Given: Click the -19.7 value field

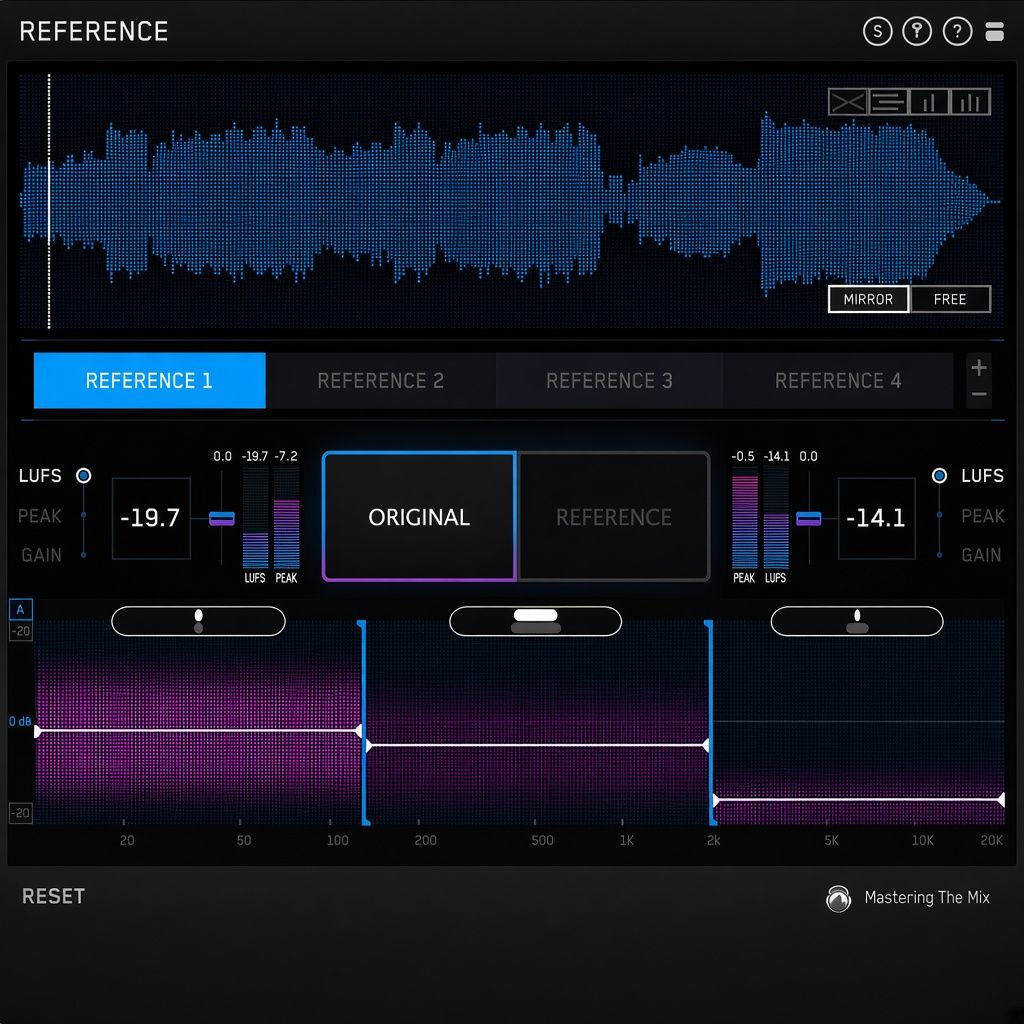Looking at the screenshot, I should coord(151,518).
